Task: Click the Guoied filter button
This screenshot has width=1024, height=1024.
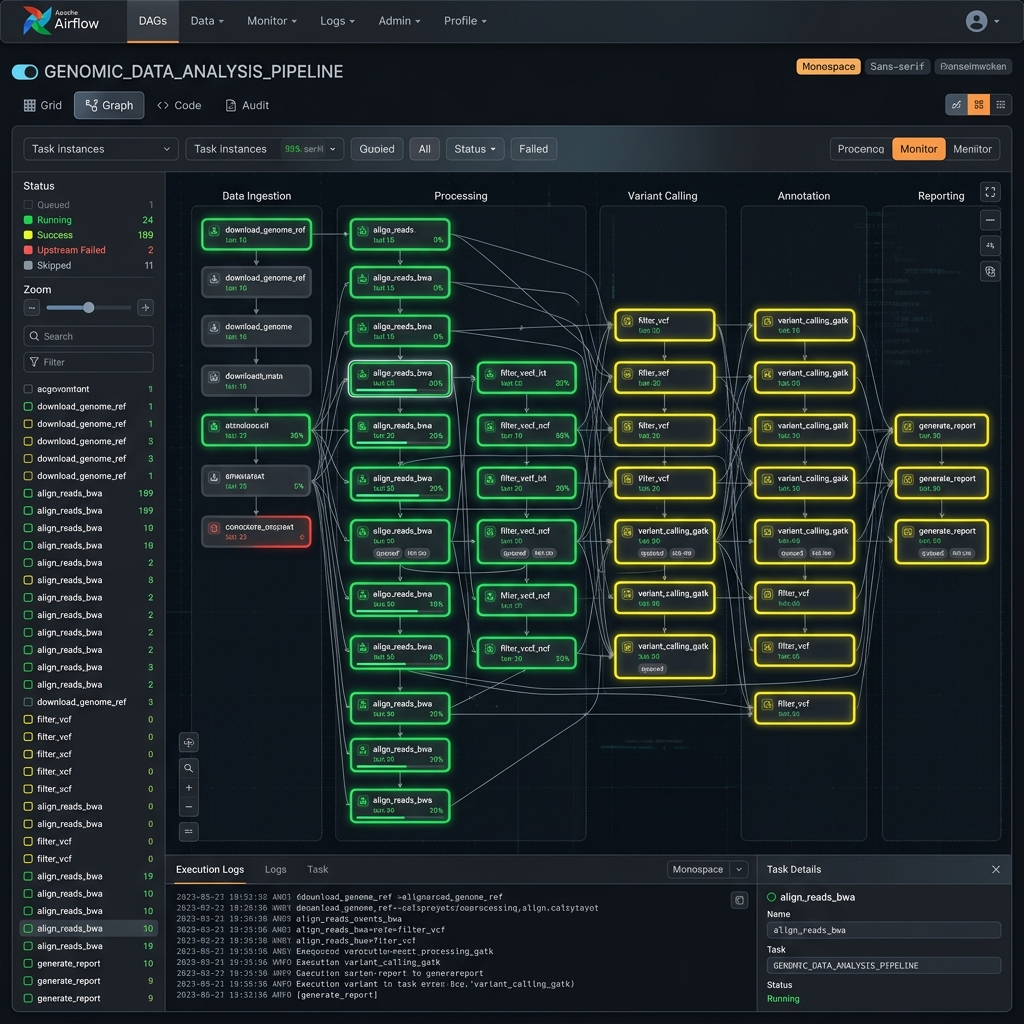Action: pos(377,149)
